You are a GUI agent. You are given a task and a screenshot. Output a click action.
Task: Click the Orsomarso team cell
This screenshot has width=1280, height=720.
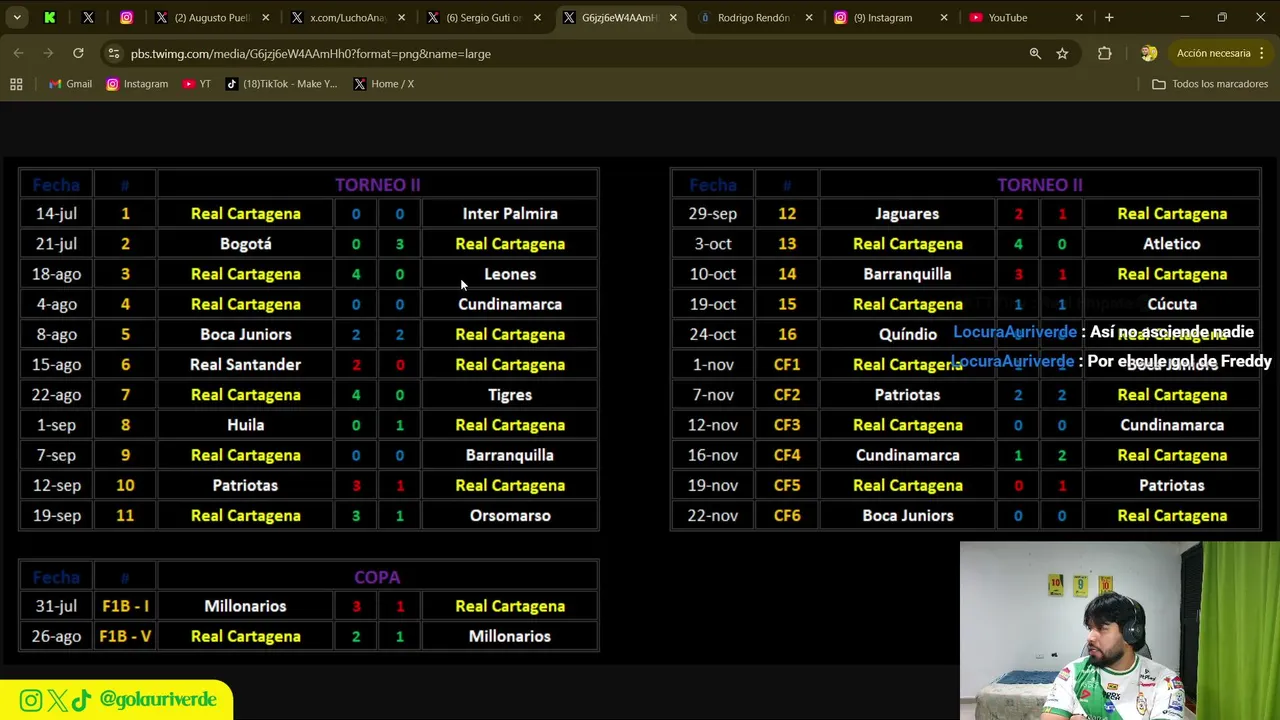(510, 516)
